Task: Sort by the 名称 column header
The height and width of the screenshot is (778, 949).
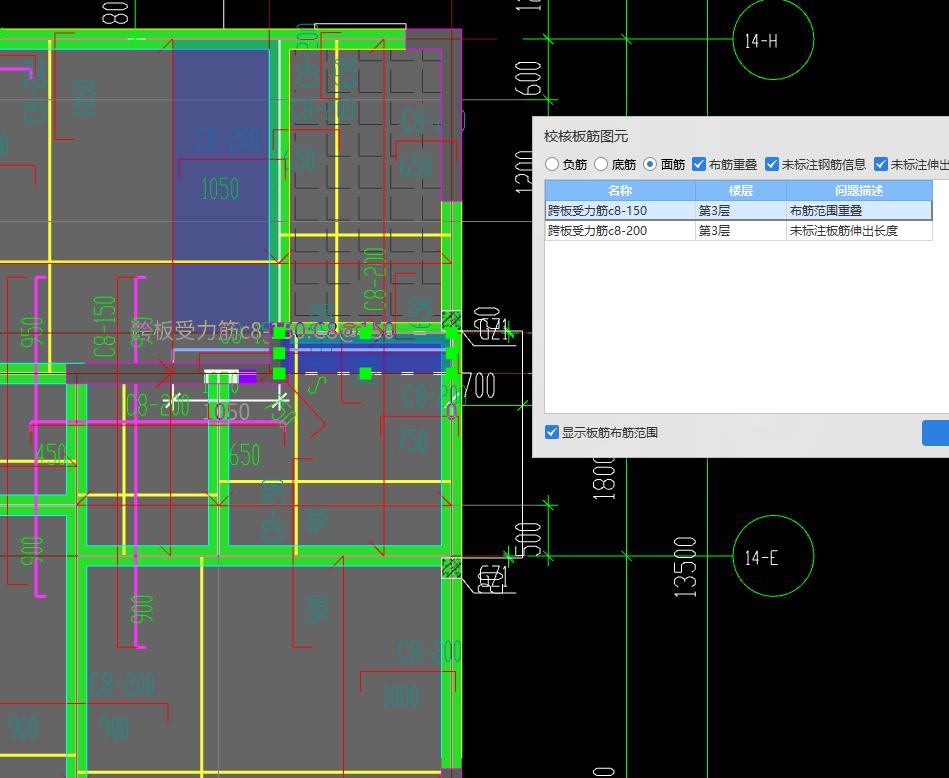Action: pos(620,191)
